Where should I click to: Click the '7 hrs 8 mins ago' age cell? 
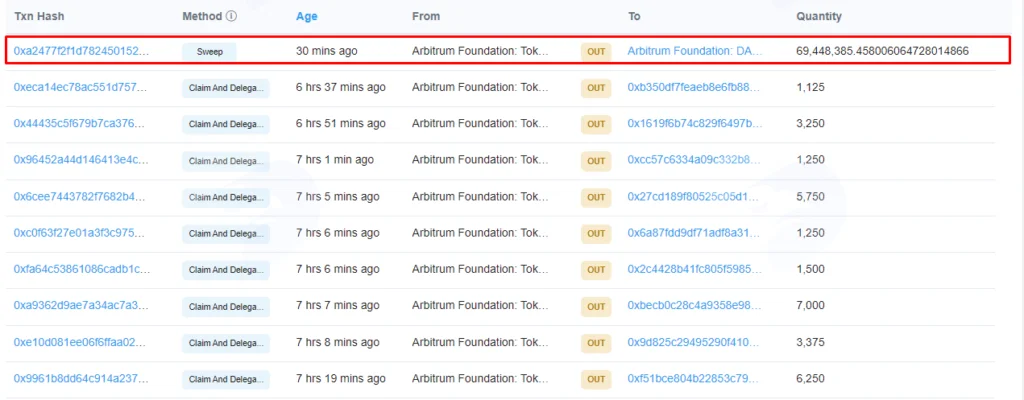338,342
